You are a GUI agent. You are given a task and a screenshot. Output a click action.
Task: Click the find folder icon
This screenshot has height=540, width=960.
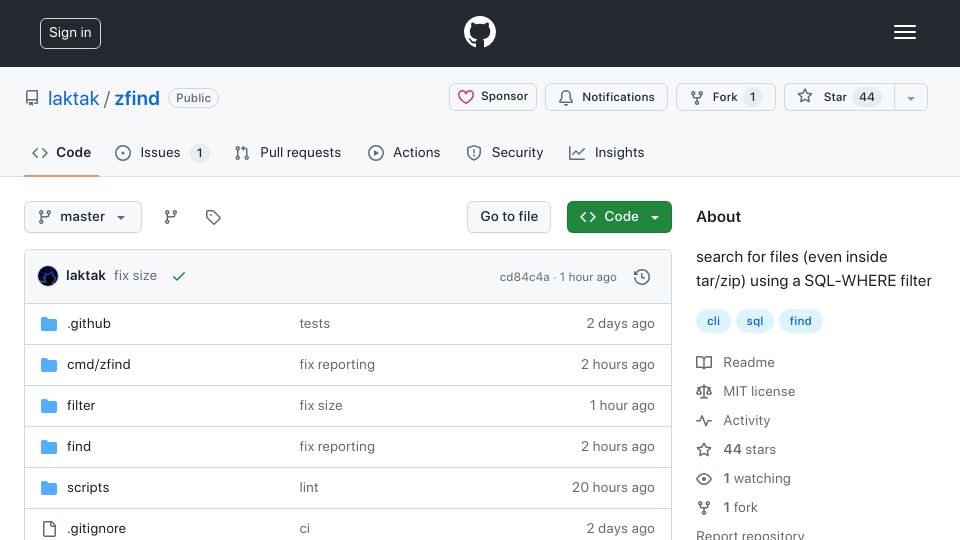(49, 447)
